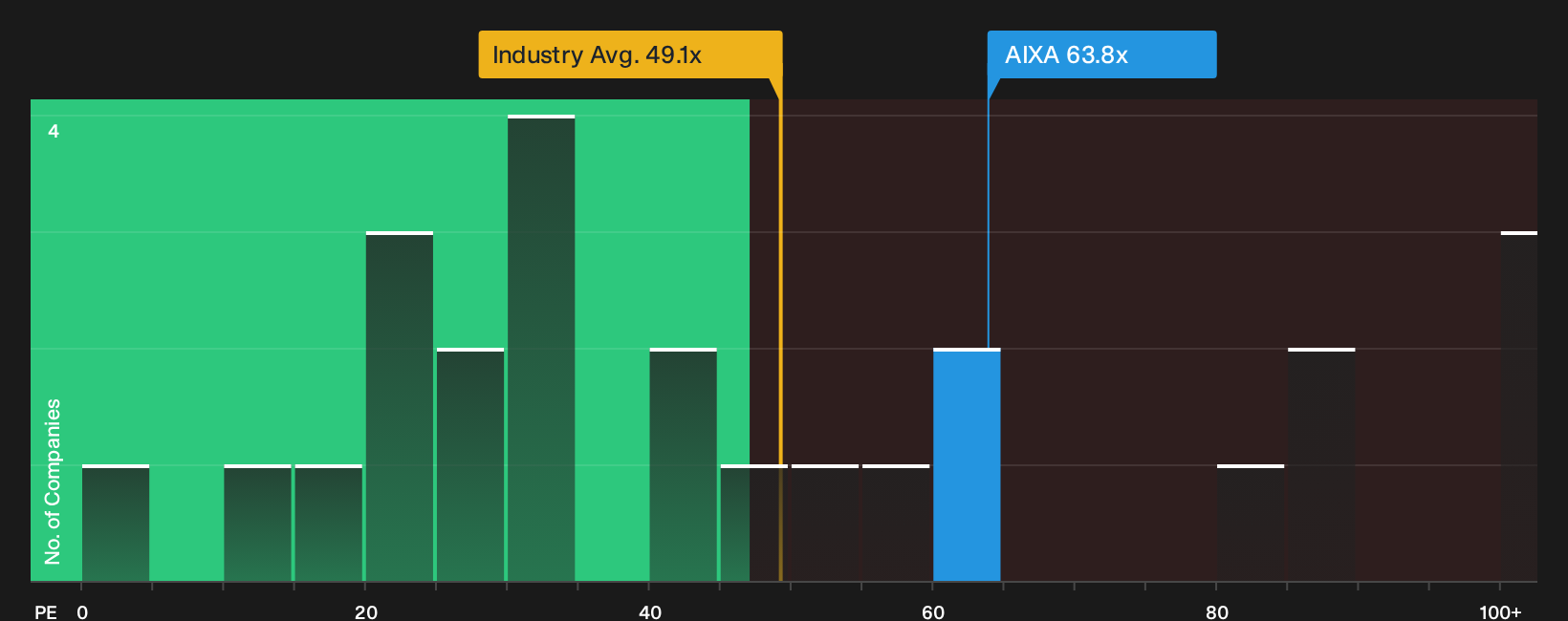Click the histogram bar at PE 25-30
The image size is (1568, 621).
click(x=470, y=465)
